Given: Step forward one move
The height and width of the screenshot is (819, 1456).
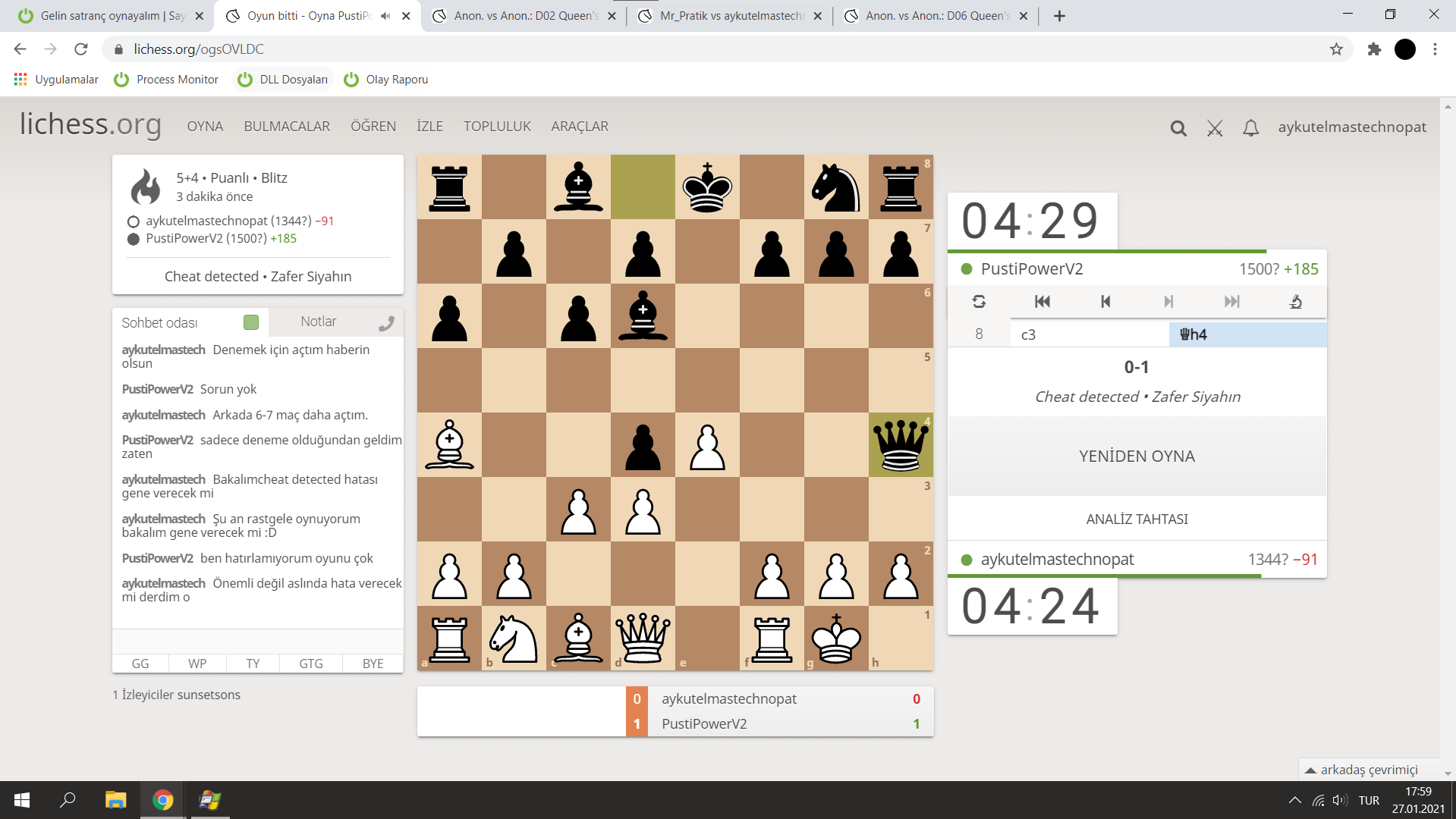Looking at the screenshot, I should 1168,302.
